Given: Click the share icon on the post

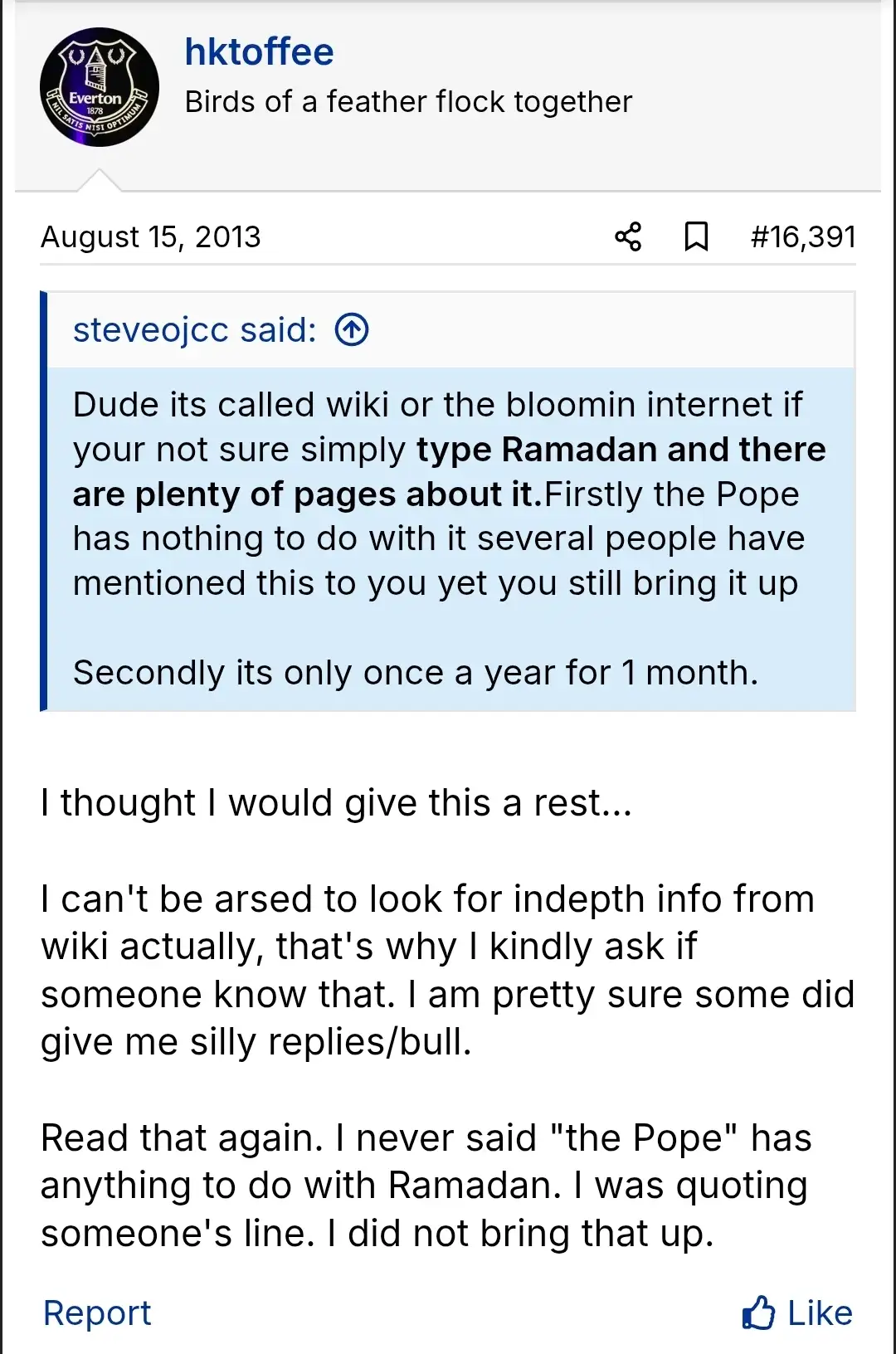Looking at the screenshot, I should [x=628, y=236].
